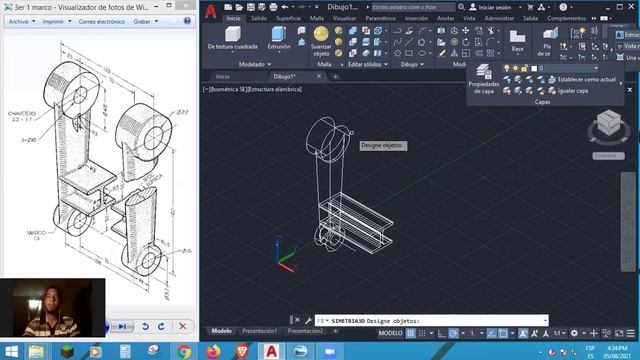The width and height of the screenshot is (640, 360).
Task: Click the Move tool cross-arrows icon
Action: click(466, 31)
